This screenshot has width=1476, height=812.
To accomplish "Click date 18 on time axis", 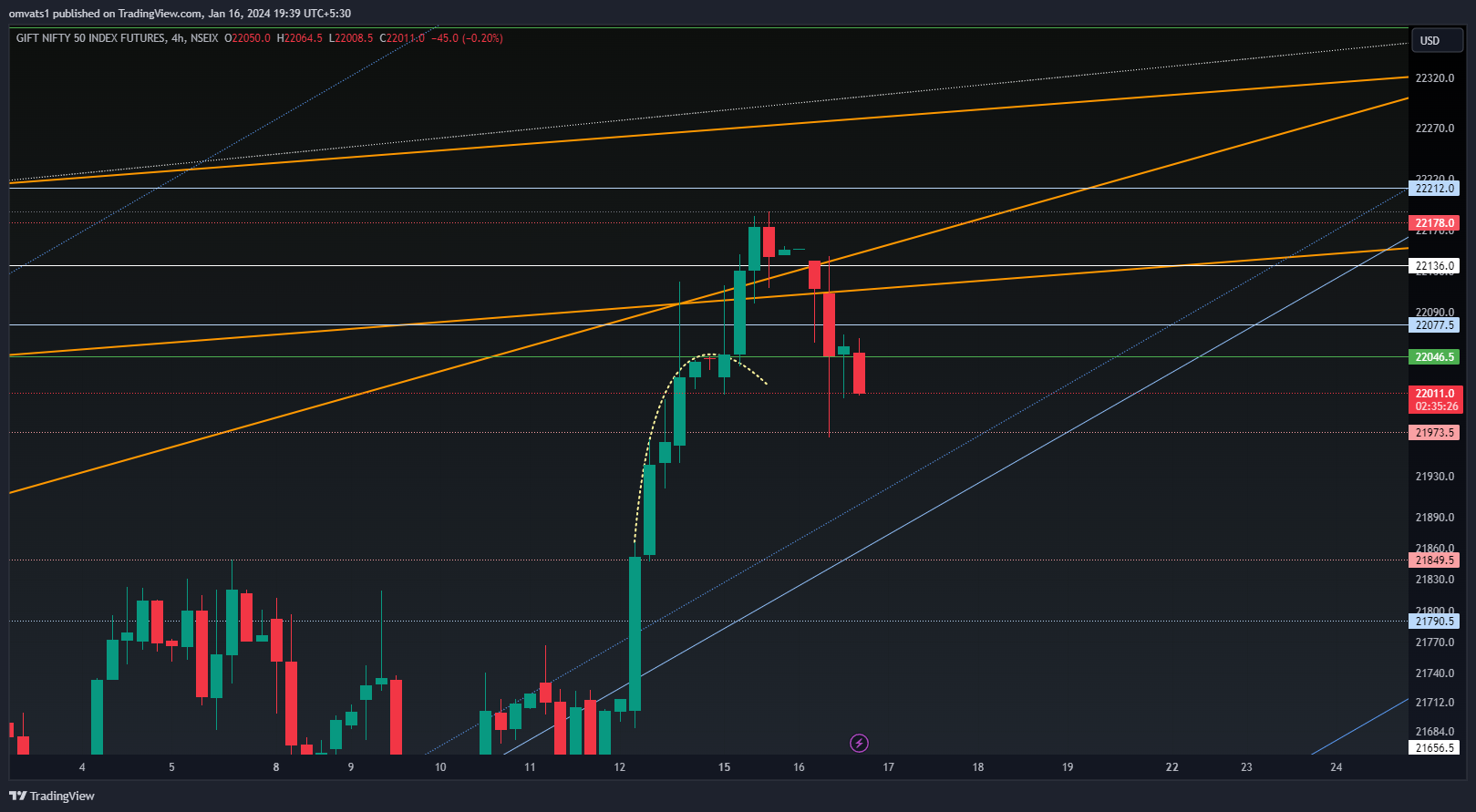I will point(978,767).
